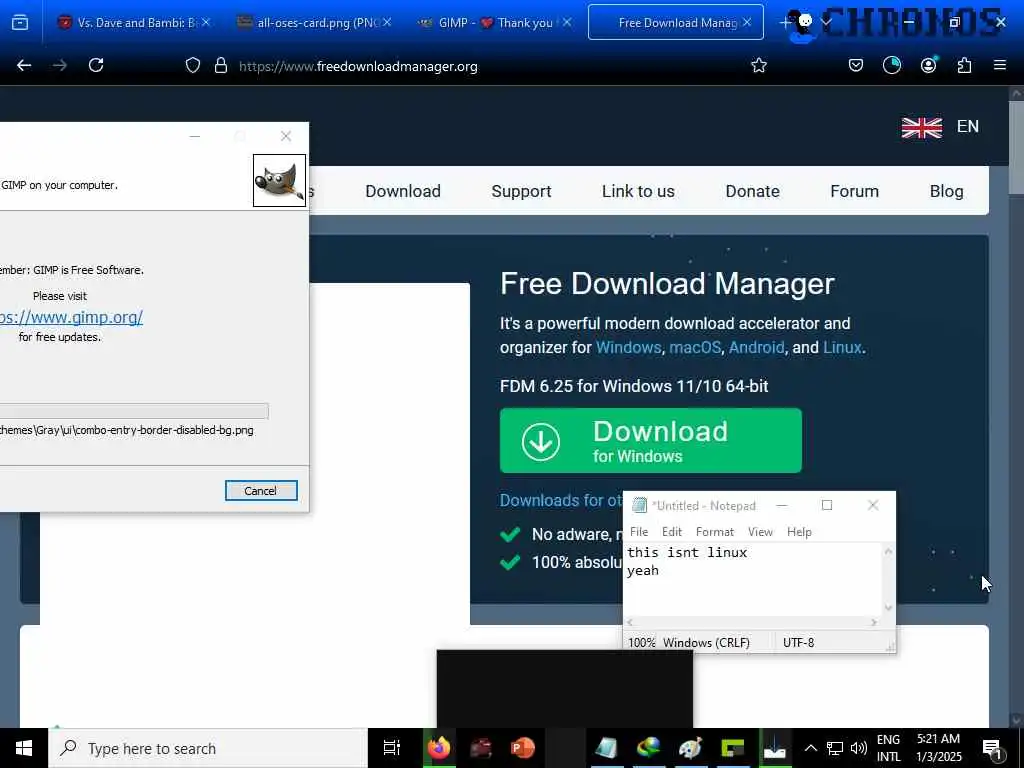Screen dimensions: 1024x768
Task: Follow the macOS platform link
Action: pyautogui.click(x=695, y=347)
